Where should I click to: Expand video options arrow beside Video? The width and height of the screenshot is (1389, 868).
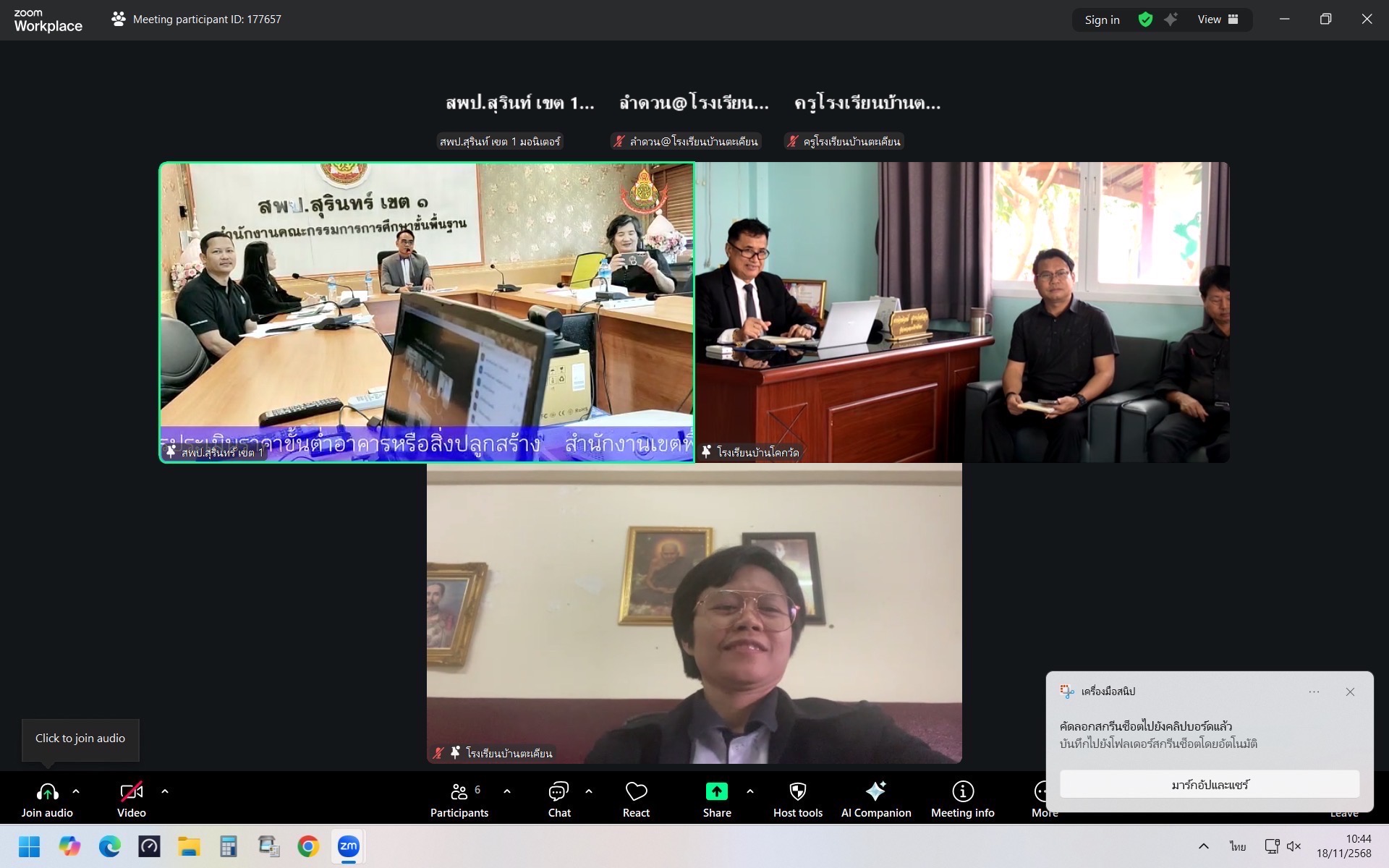(x=165, y=791)
